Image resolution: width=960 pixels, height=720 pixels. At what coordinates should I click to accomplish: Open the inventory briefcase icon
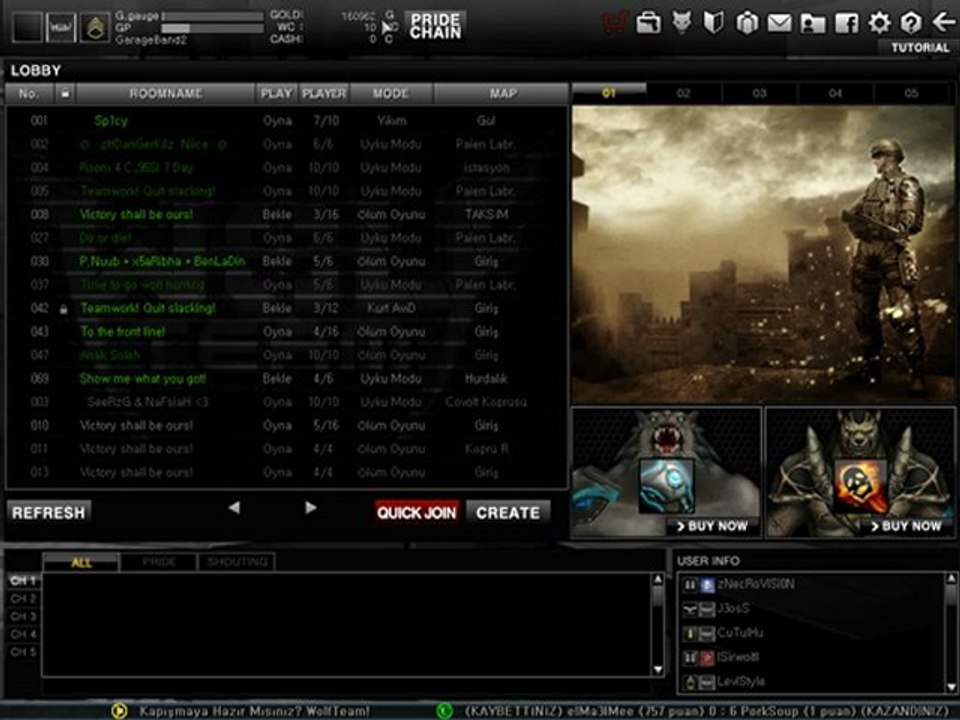coord(648,23)
